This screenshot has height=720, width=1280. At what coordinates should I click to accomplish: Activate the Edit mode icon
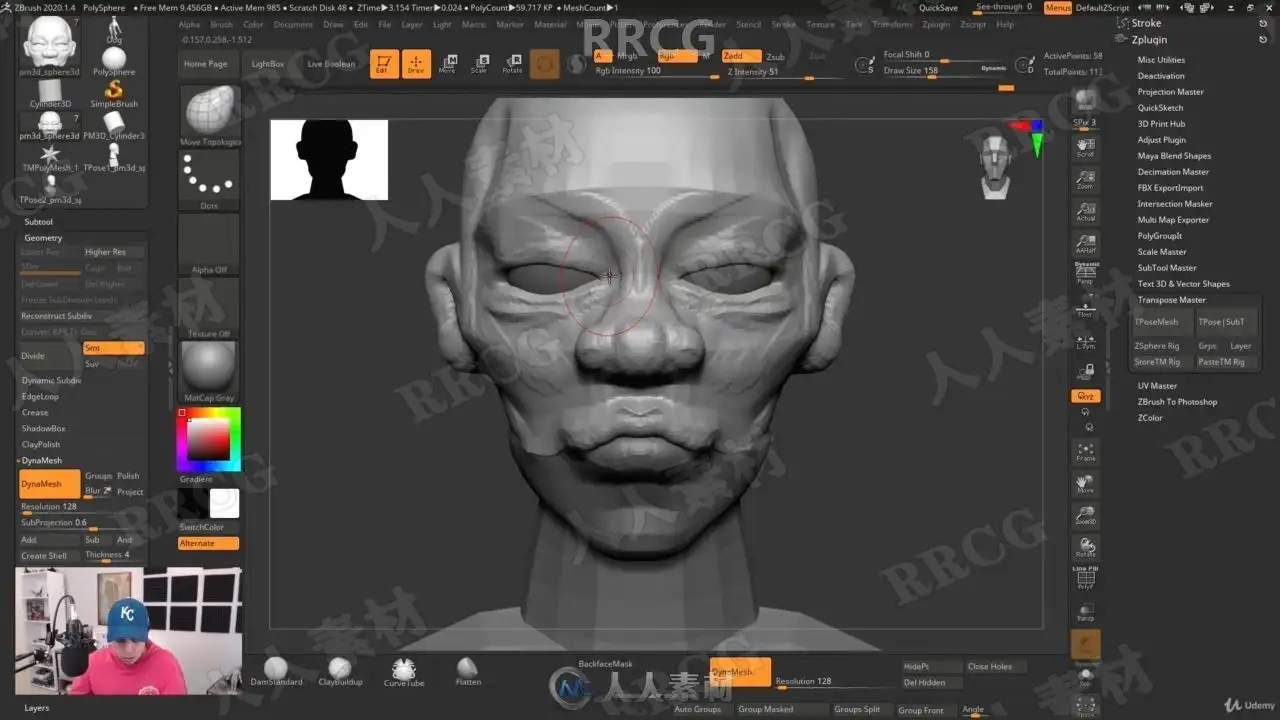coord(383,64)
